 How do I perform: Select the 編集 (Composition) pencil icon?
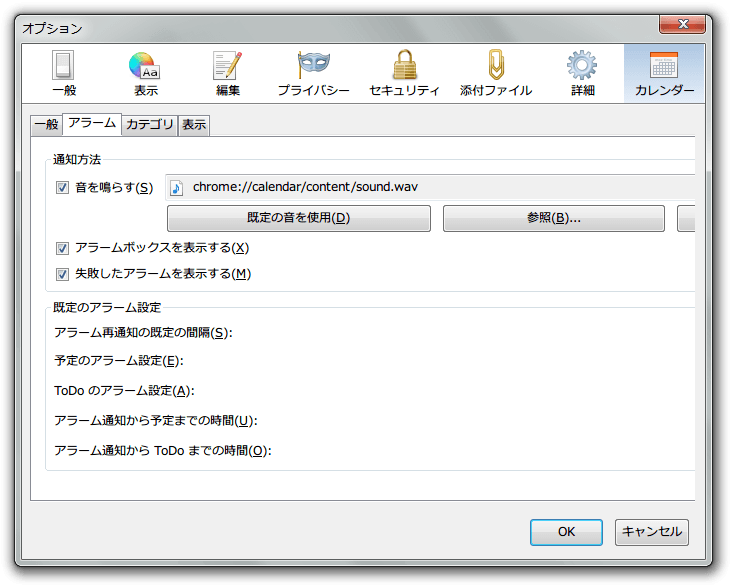(228, 75)
